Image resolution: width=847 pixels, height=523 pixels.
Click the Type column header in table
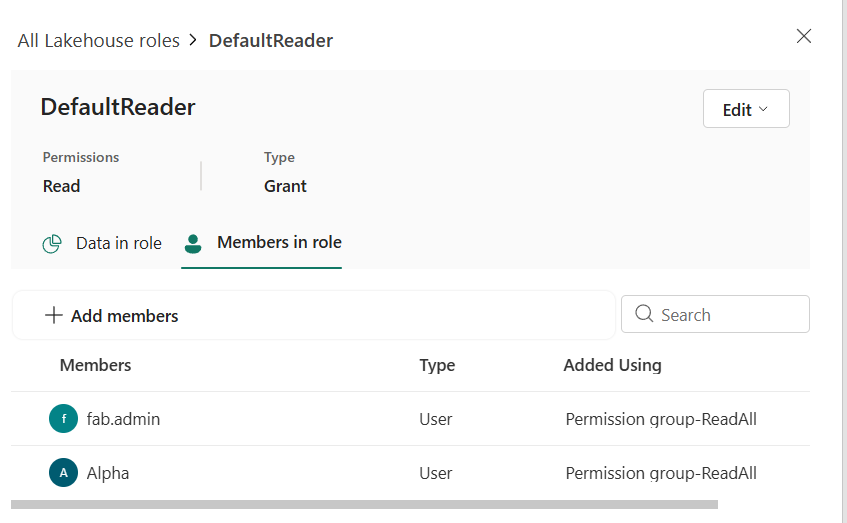[x=437, y=365]
